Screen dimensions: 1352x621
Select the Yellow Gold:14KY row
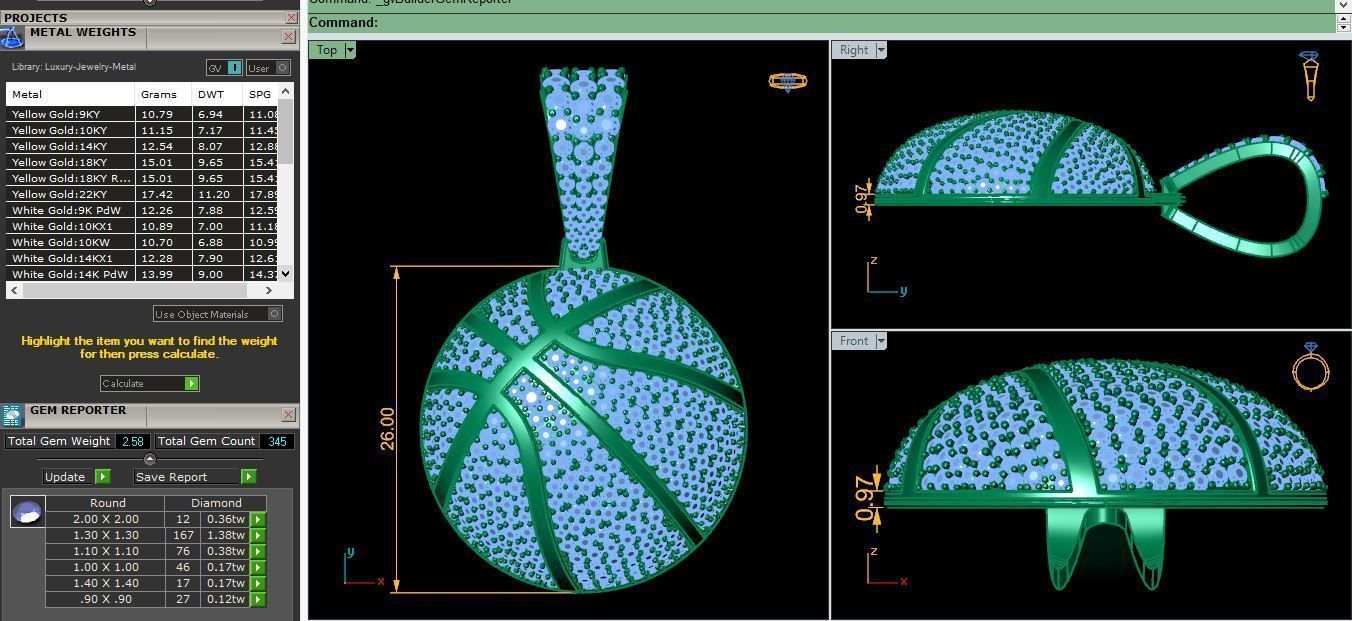142,146
